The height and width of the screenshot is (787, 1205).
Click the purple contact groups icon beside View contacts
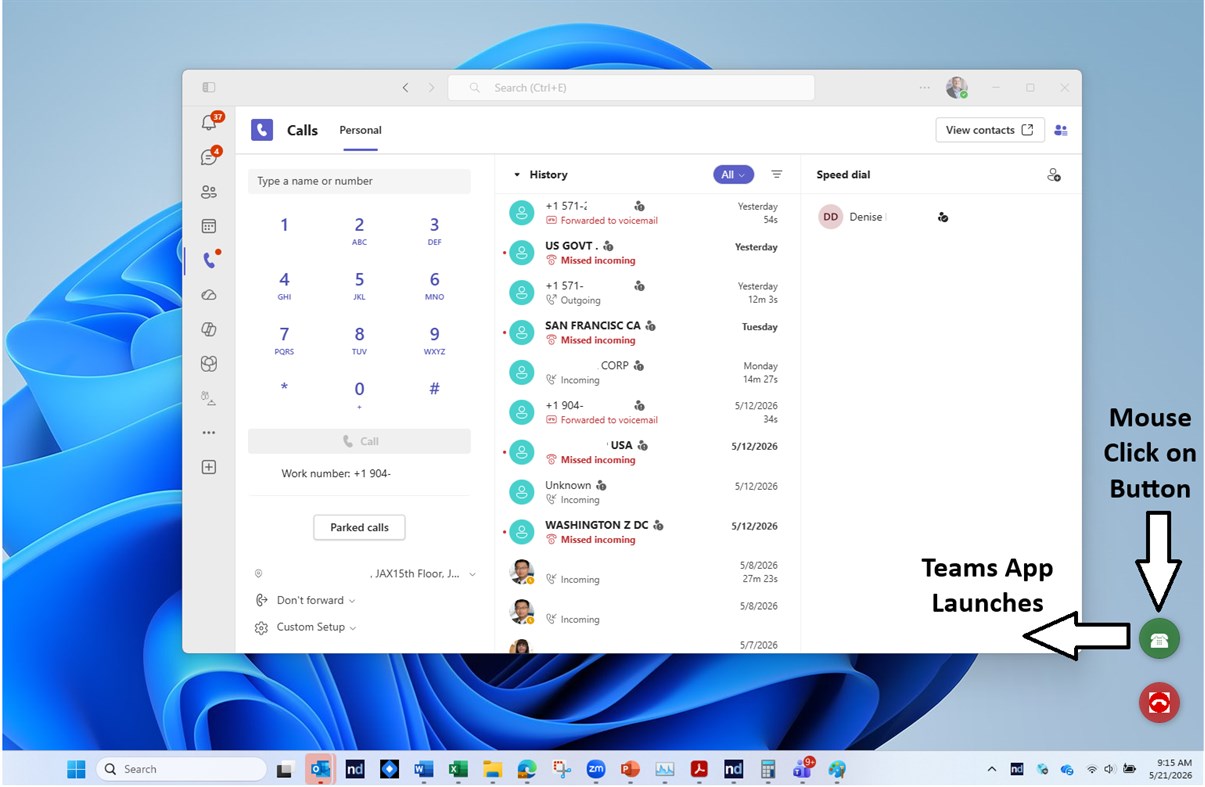click(1061, 130)
